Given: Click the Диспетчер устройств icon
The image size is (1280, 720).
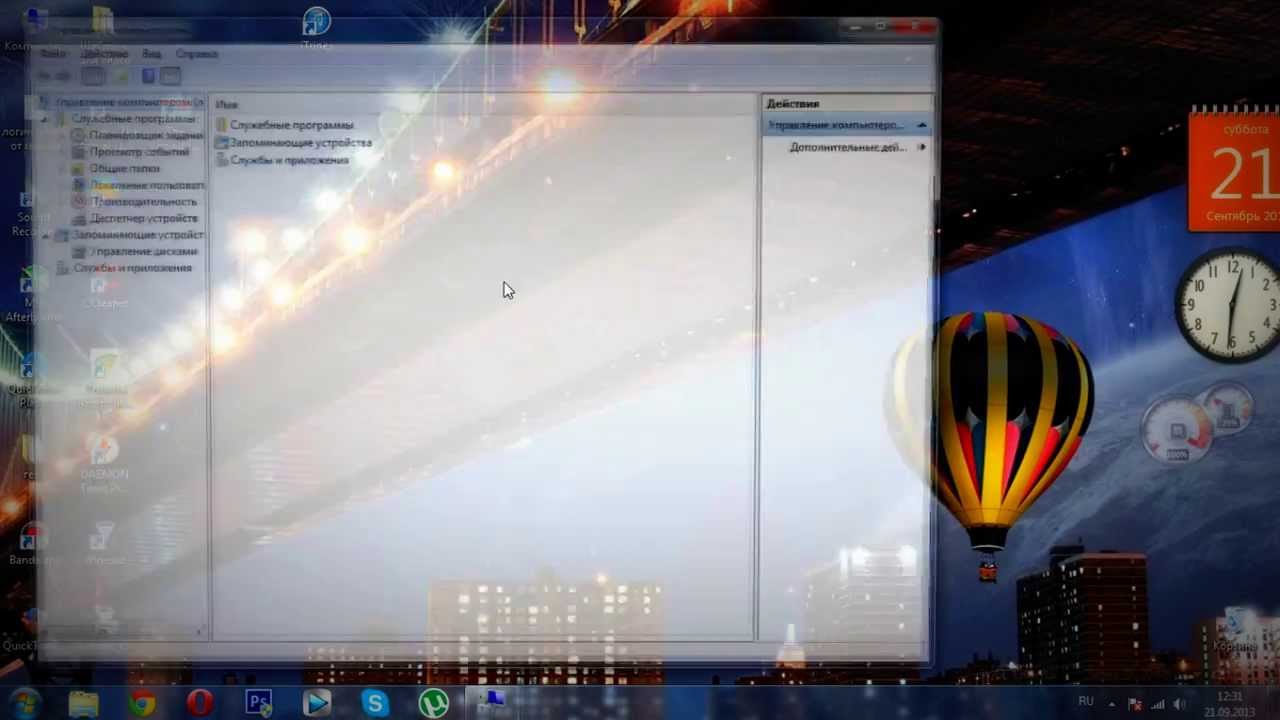Looking at the screenshot, I should pos(79,218).
